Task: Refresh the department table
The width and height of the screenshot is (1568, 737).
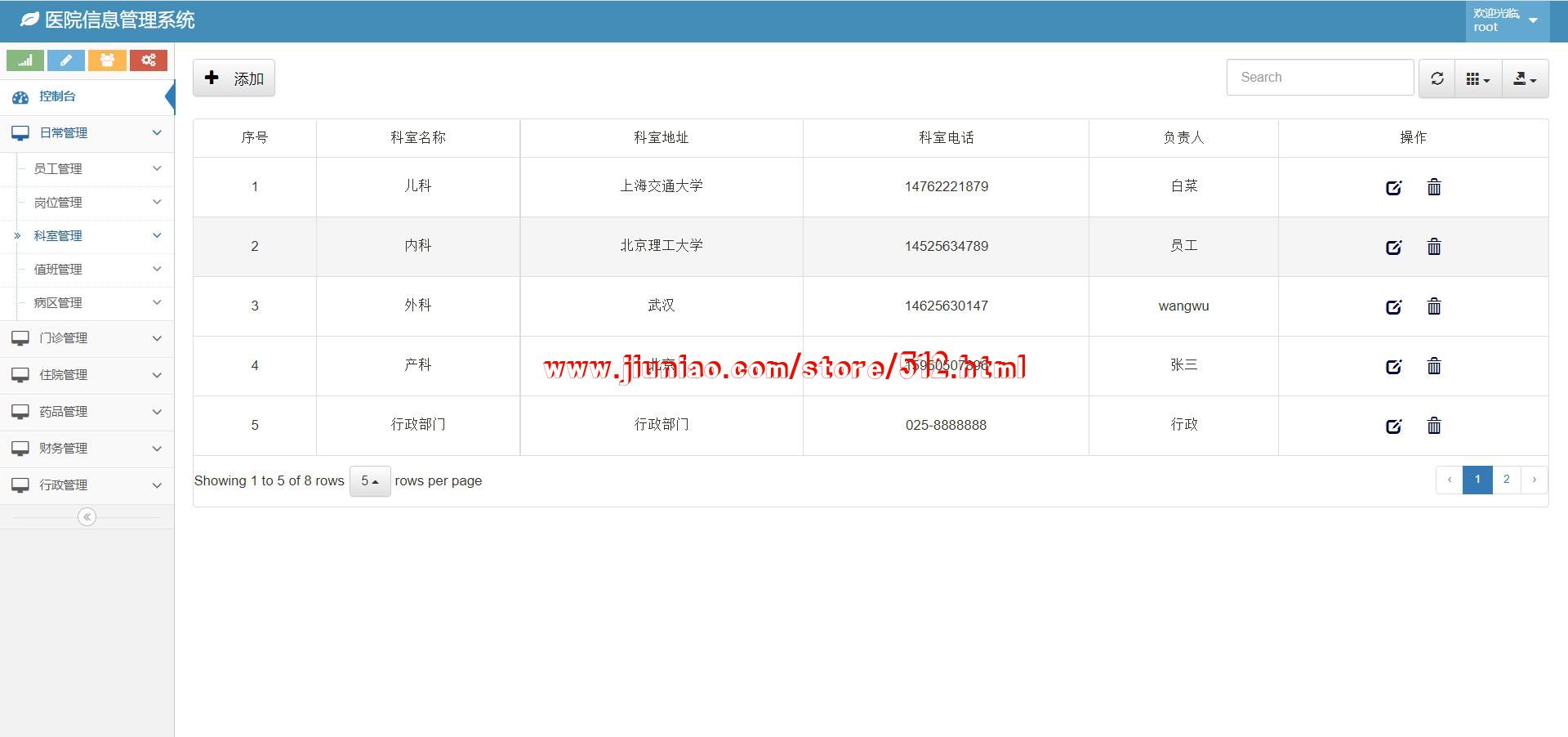Action: pos(1437,78)
